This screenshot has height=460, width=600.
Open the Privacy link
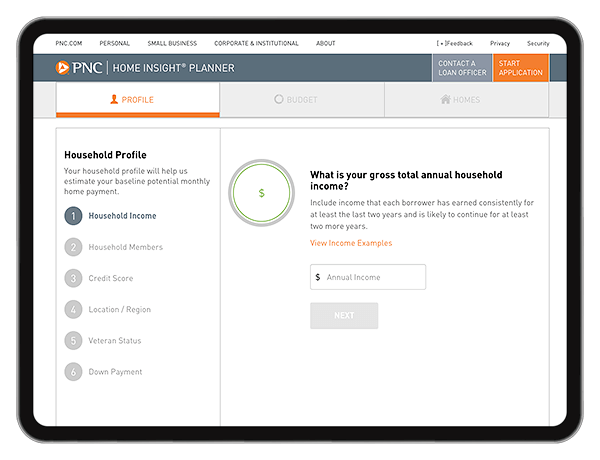[x=500, y=43]
